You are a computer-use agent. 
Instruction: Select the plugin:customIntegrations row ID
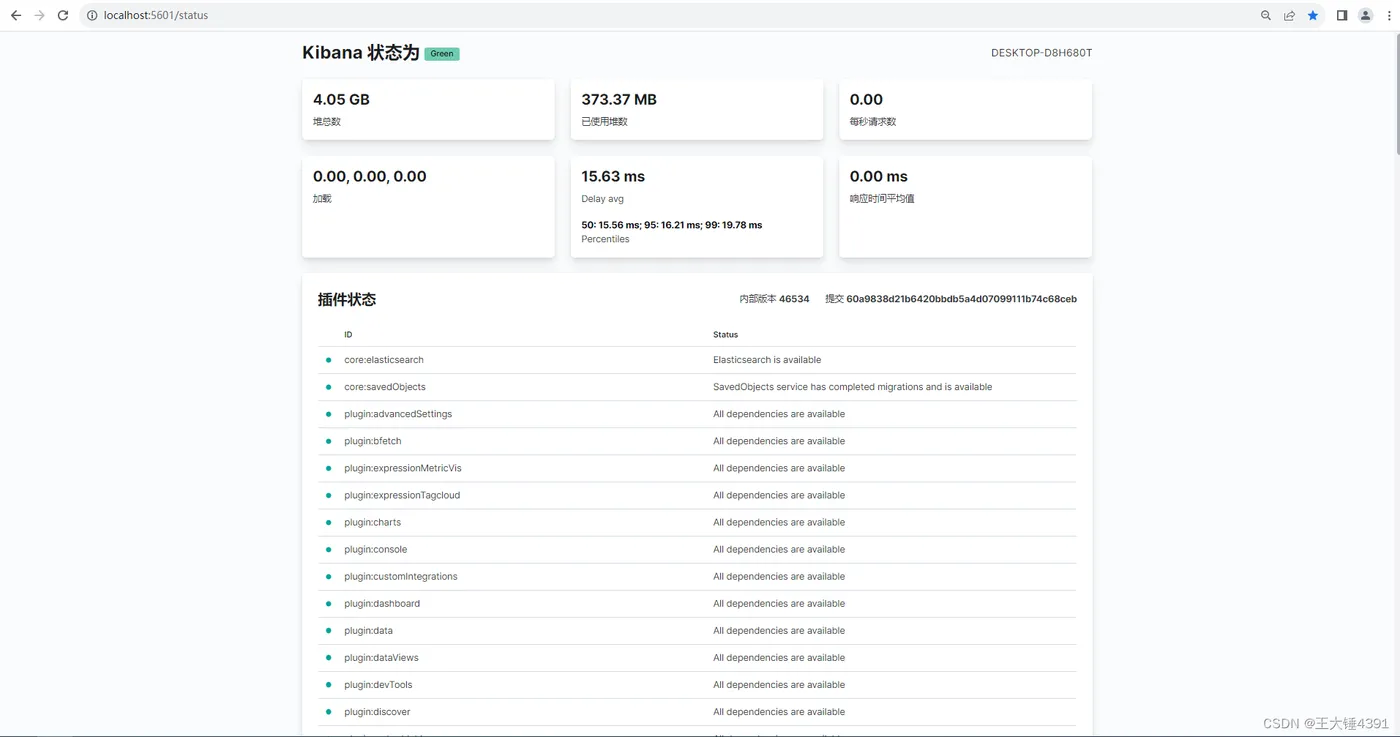click(x=401, y=576)
